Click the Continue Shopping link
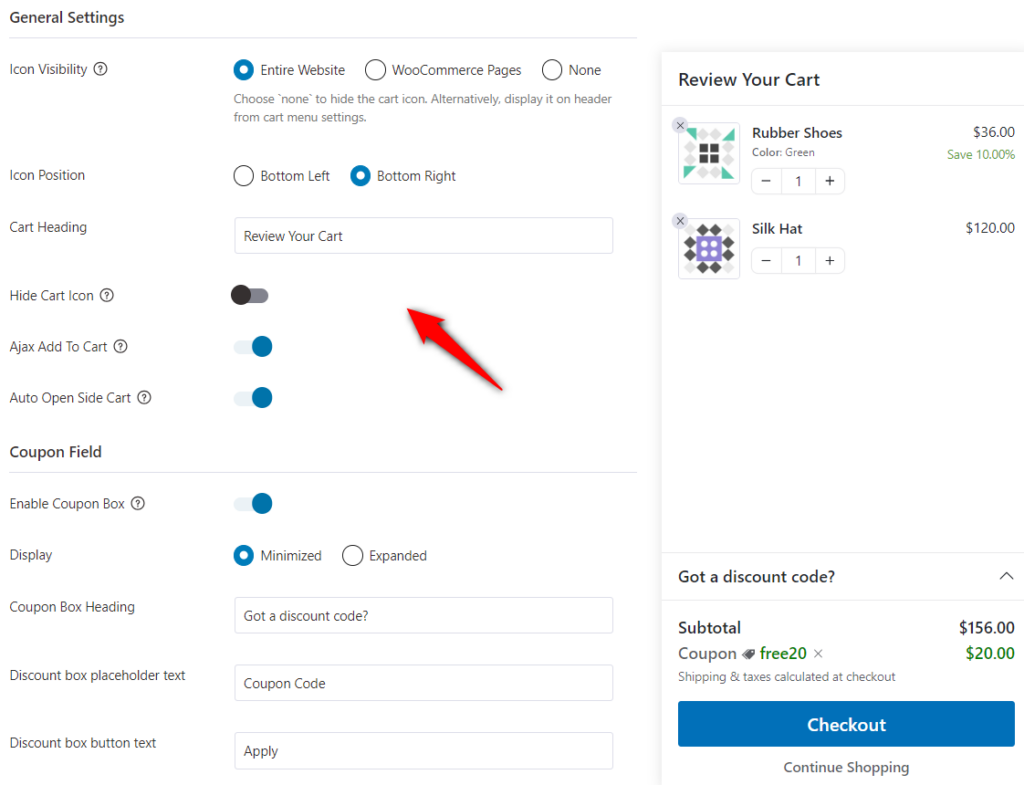This screenshot has height=785, width=1024. pos(846,767)
